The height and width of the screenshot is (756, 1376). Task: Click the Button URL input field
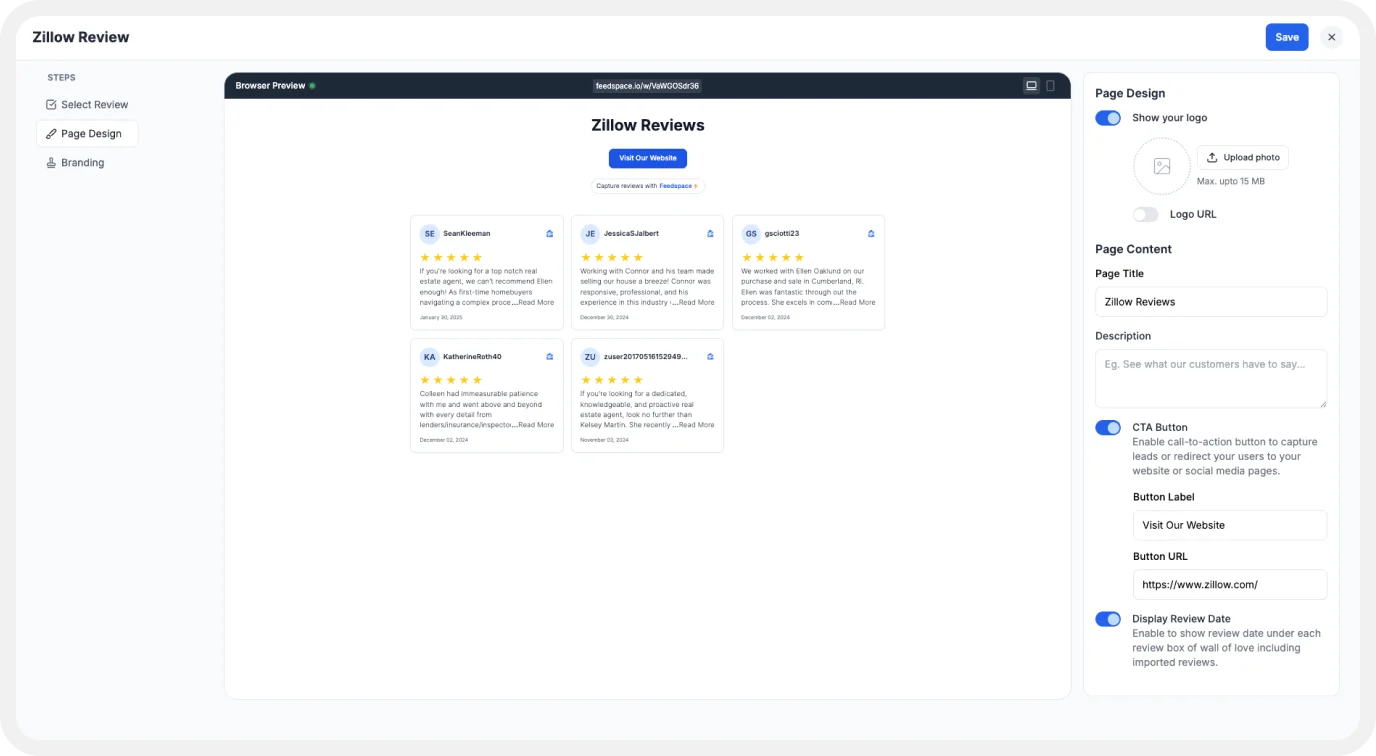[x=1229, y=585]
